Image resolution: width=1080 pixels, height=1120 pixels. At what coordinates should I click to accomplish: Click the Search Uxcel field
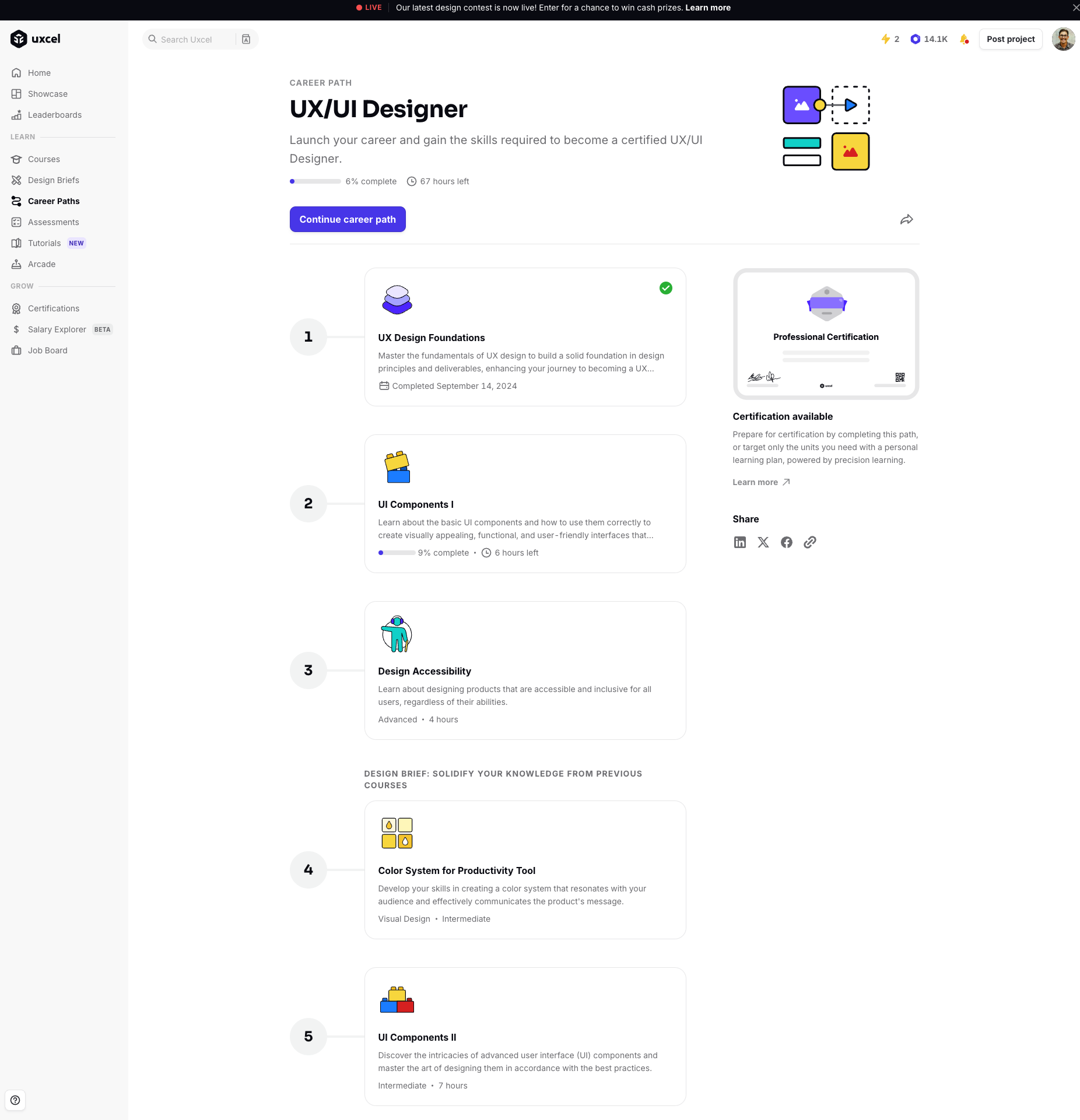192,39
